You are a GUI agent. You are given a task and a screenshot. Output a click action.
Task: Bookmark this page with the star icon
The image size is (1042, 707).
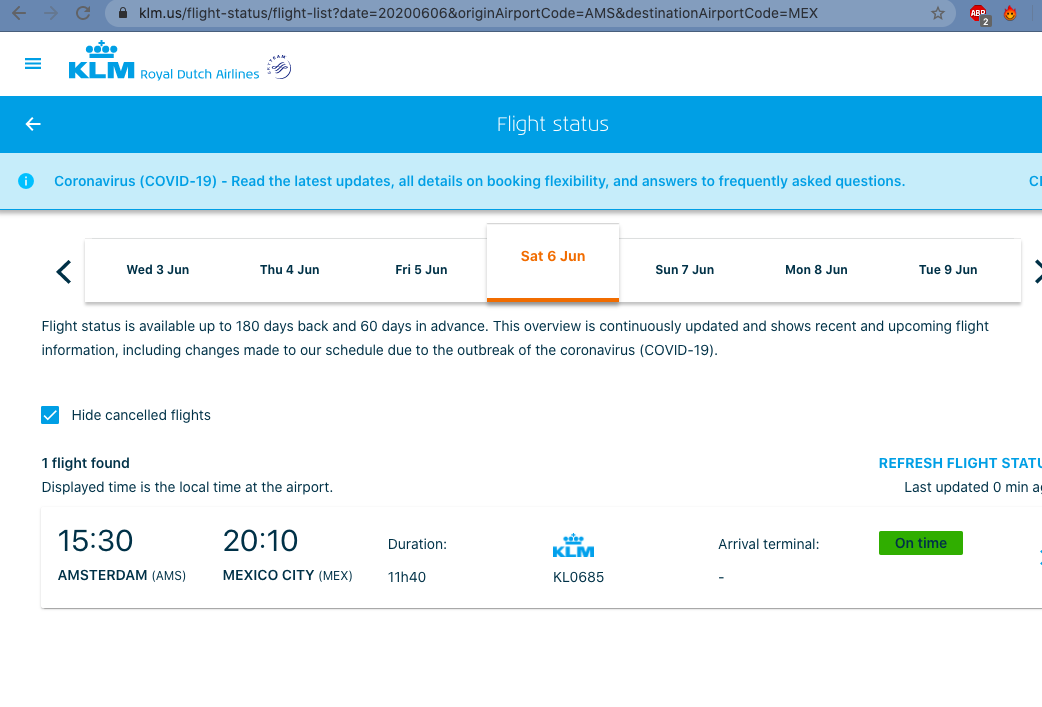tap(938, 13)
